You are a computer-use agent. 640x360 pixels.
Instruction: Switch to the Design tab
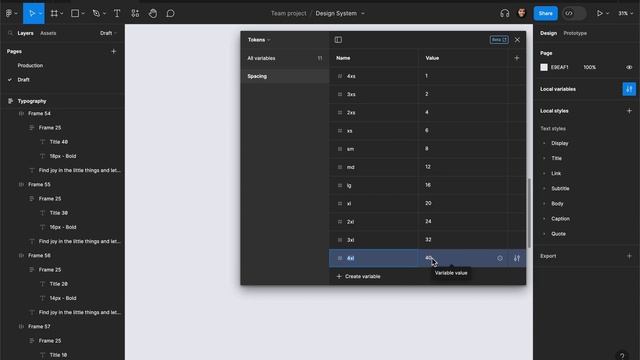pos(548,33)
